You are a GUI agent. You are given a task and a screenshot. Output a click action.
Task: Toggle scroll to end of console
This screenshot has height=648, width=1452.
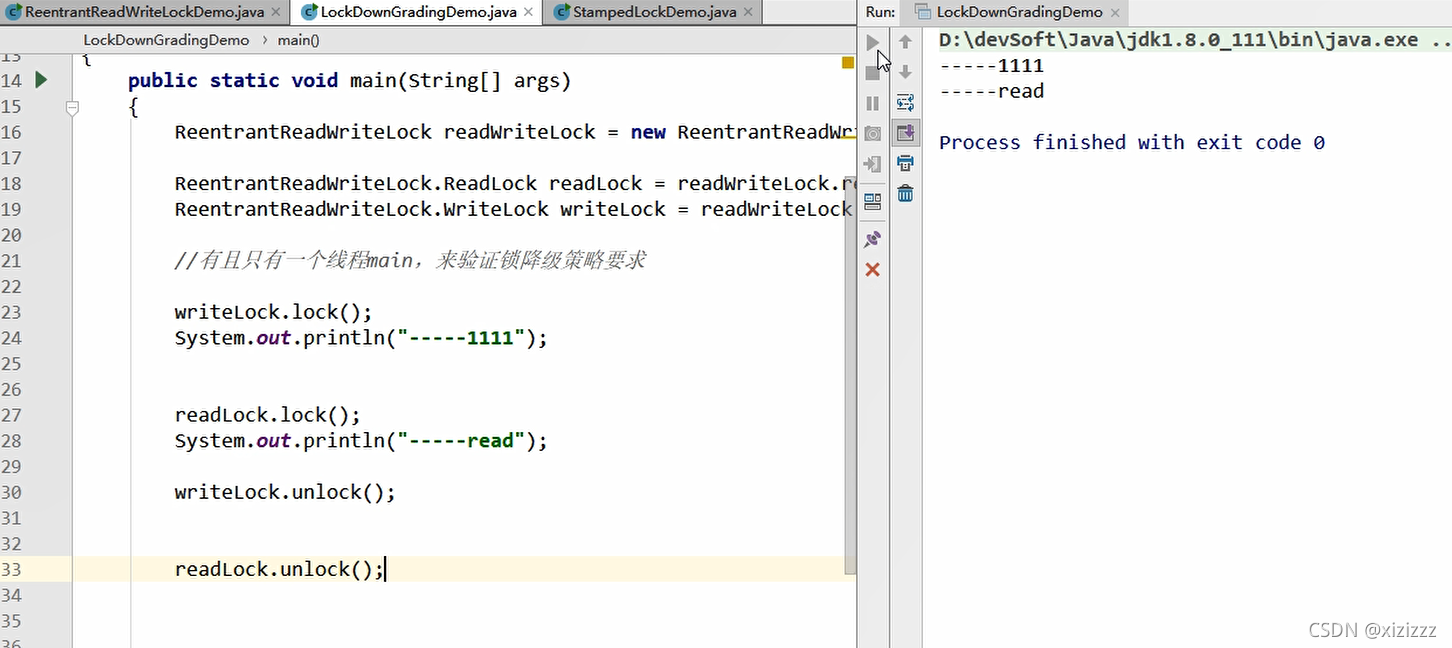point(905,132)
